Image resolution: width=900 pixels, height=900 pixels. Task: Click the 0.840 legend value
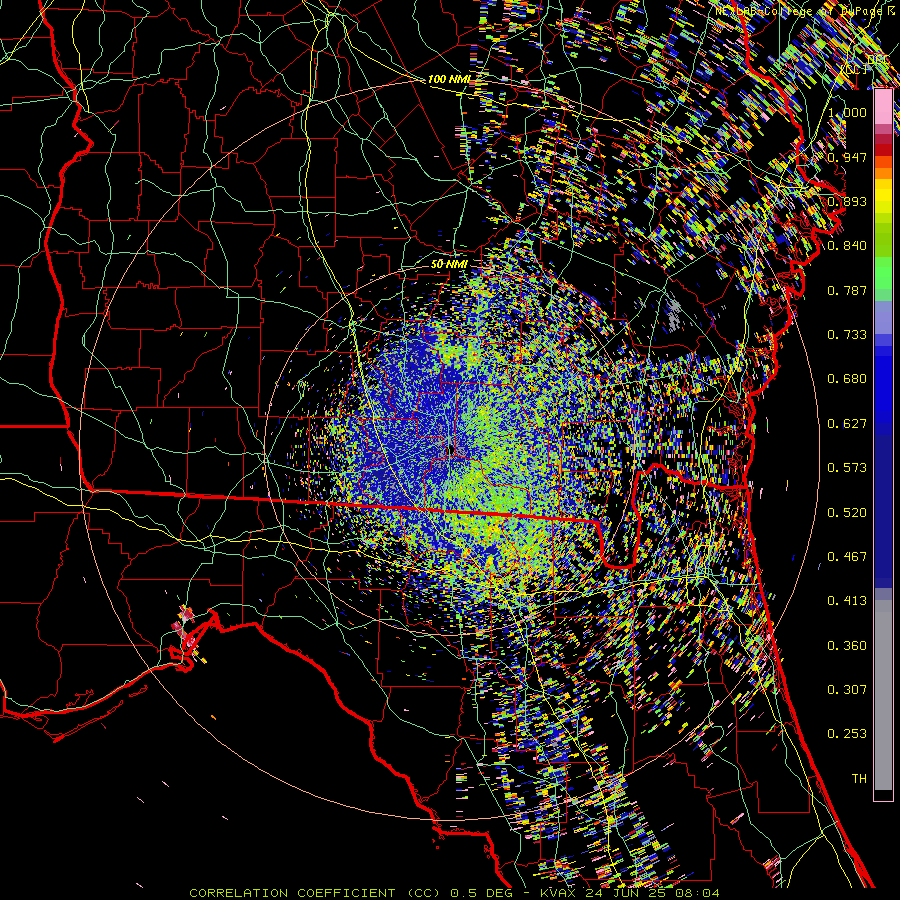click(847, 246)
